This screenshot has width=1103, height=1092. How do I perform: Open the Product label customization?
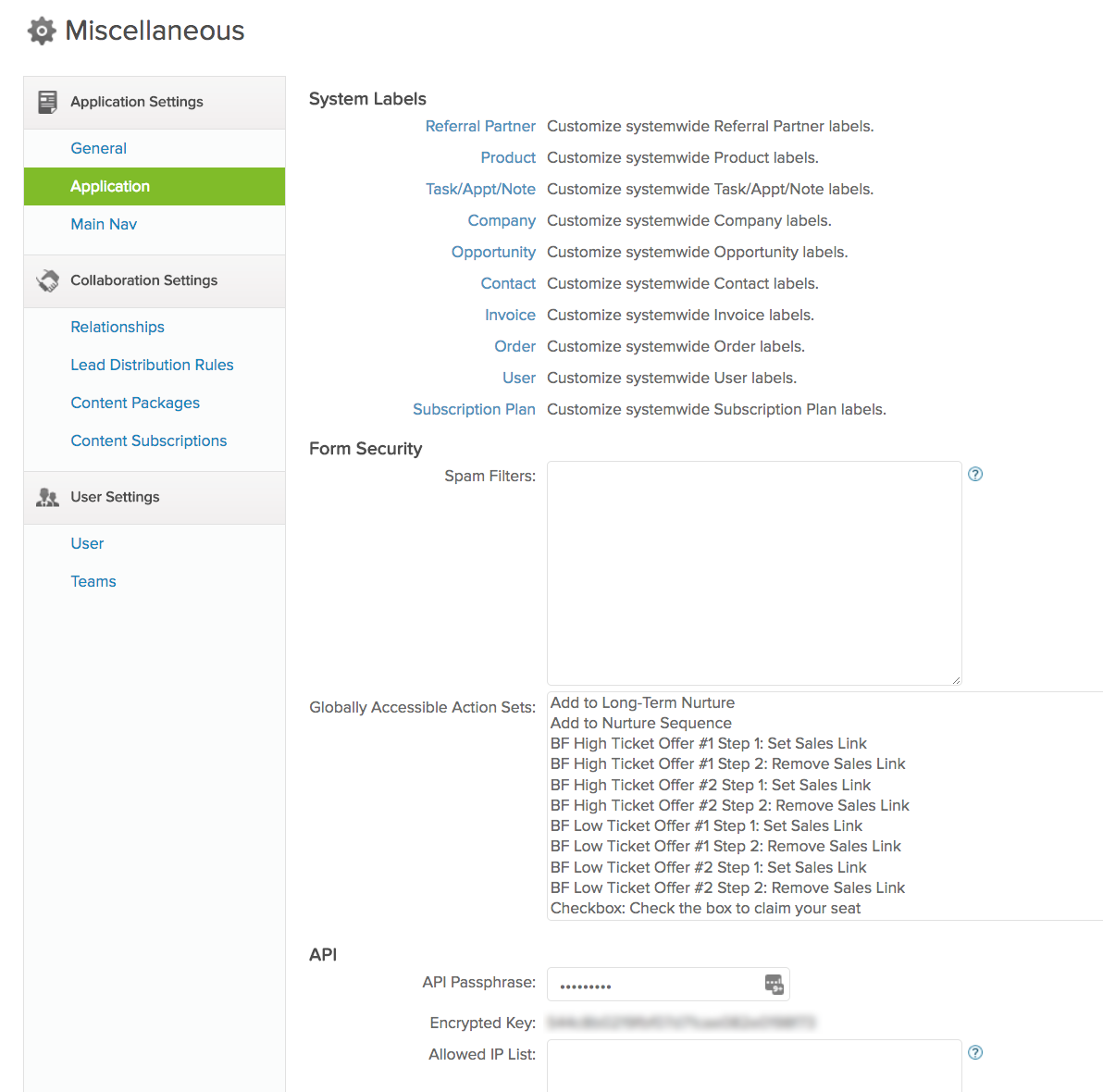pyautogui.click(x=507, y=157)
